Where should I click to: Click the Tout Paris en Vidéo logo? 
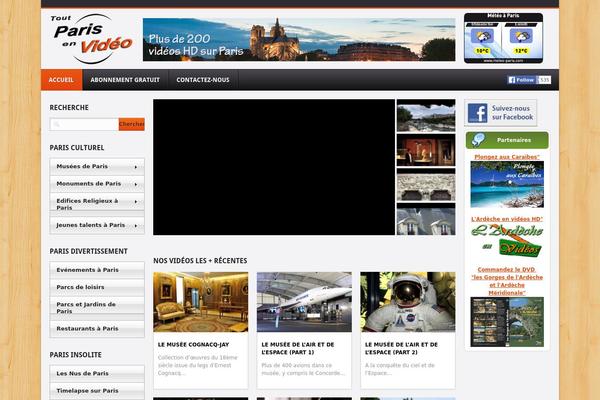click(x=92, y=39)
